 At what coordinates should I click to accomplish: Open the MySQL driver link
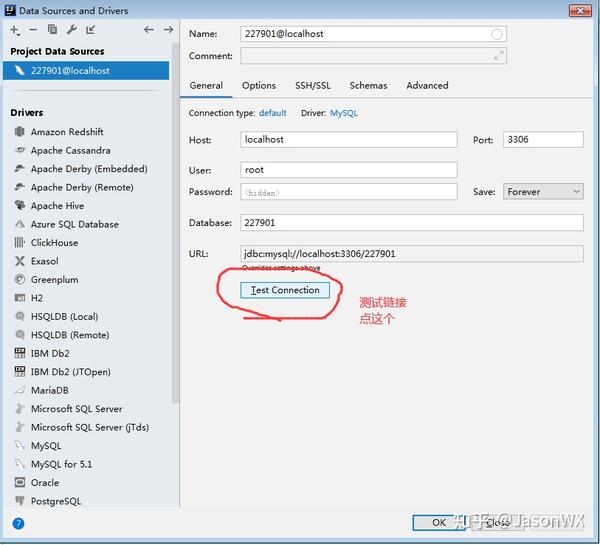pyautogui.click(x=344, y=113)
